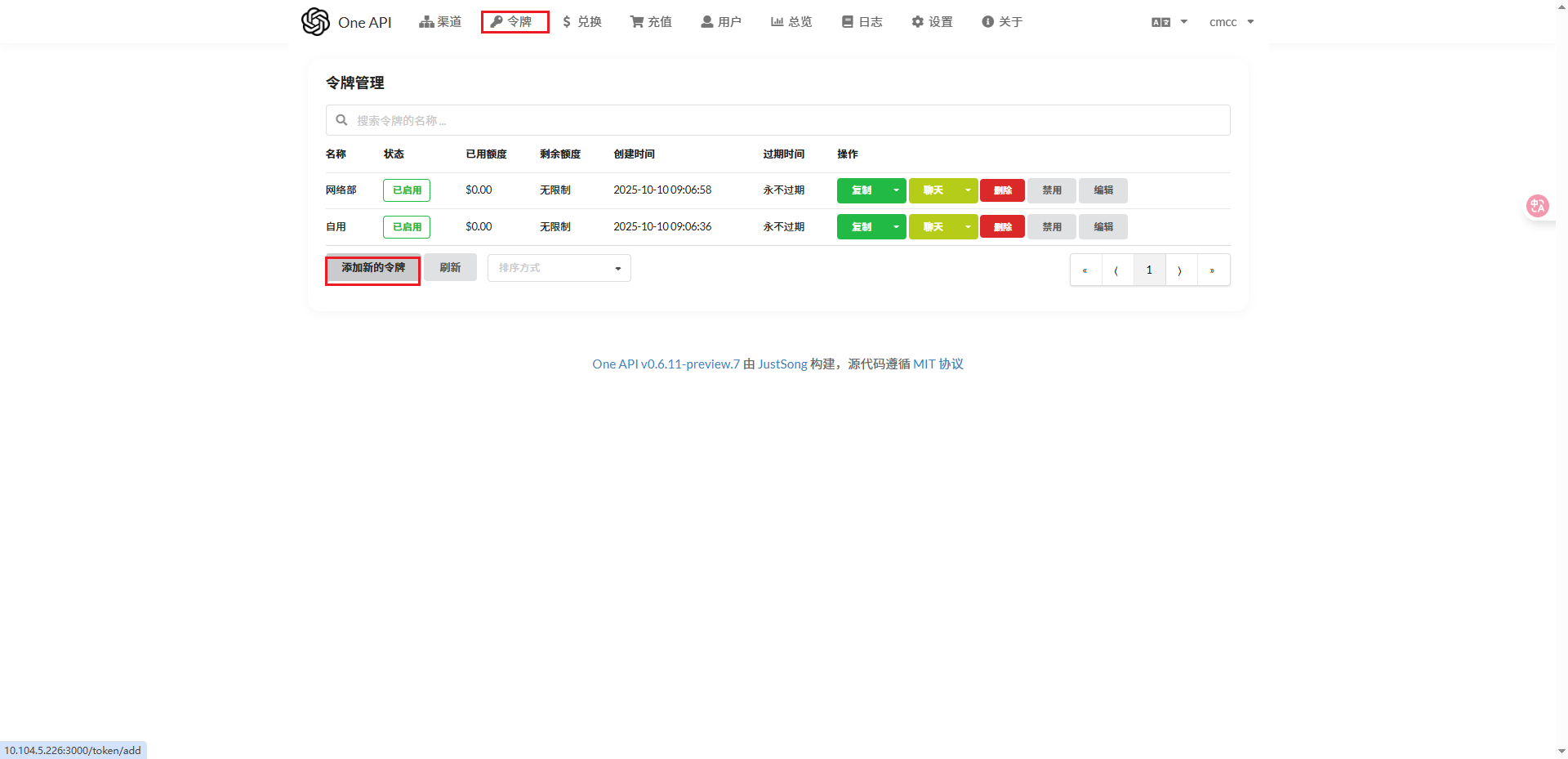The height and width of the screenshot is (759, 1568).
Task: Expand chat options arrow for 自用 token
Action: pos(968,227)
